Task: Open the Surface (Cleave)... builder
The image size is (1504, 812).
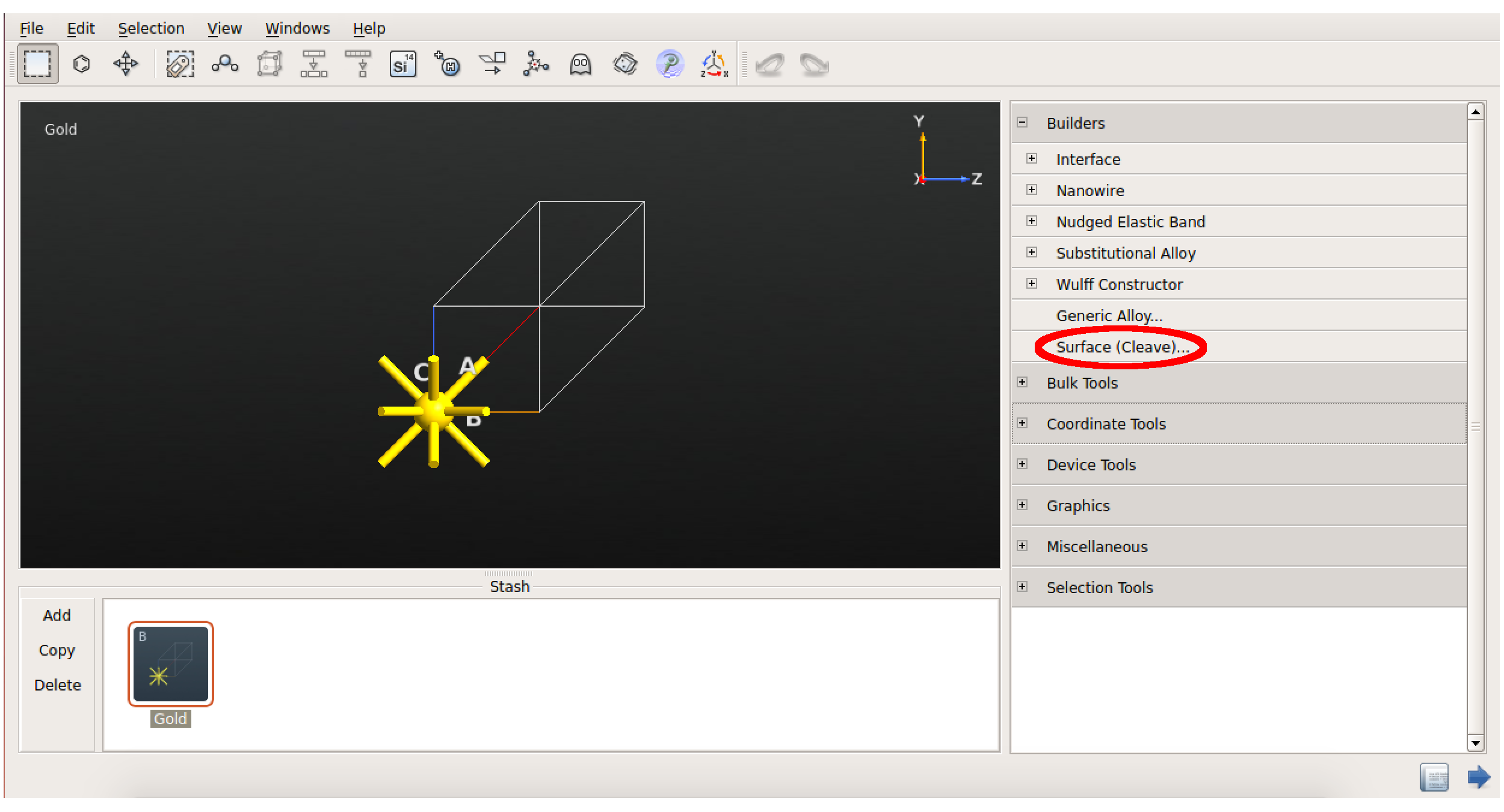Action: 1123,347
